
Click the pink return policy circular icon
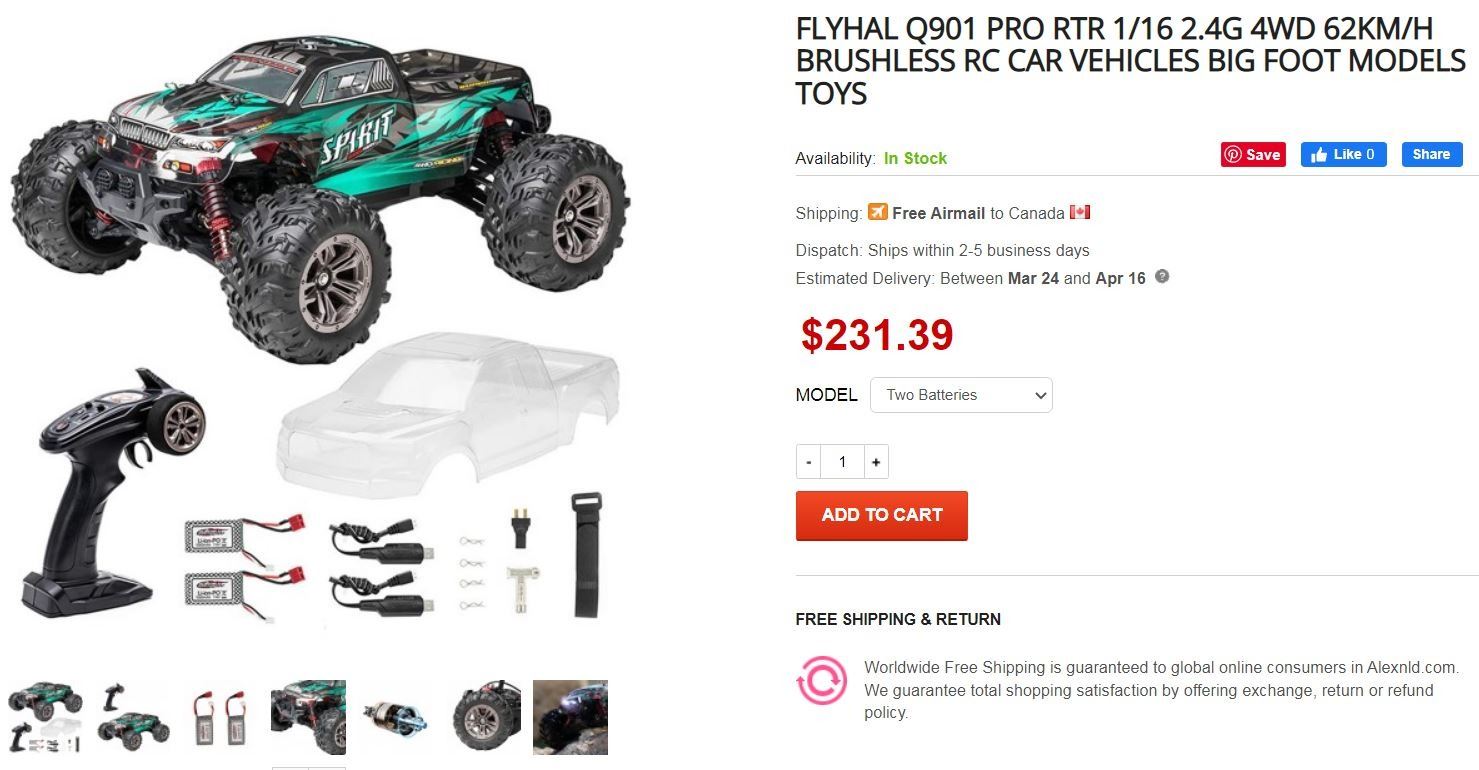pyautogui.click(x=821, y=680)
